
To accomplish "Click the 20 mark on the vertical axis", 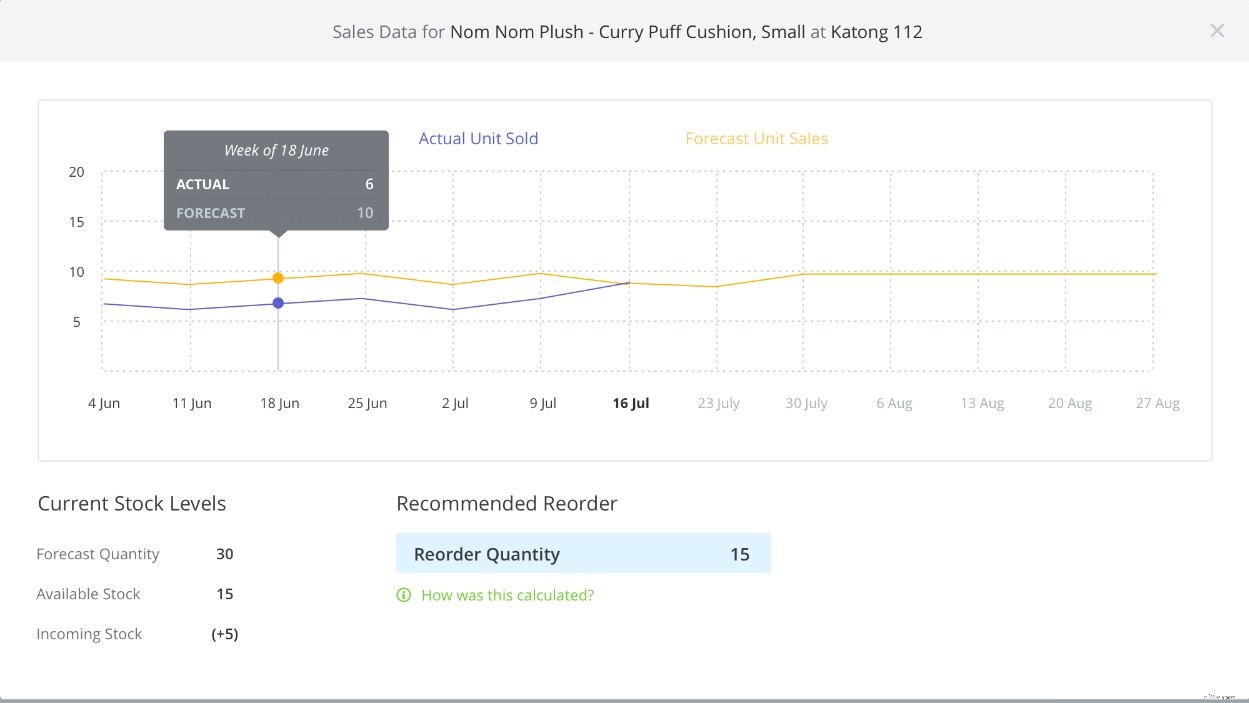I will click(76, 172).
